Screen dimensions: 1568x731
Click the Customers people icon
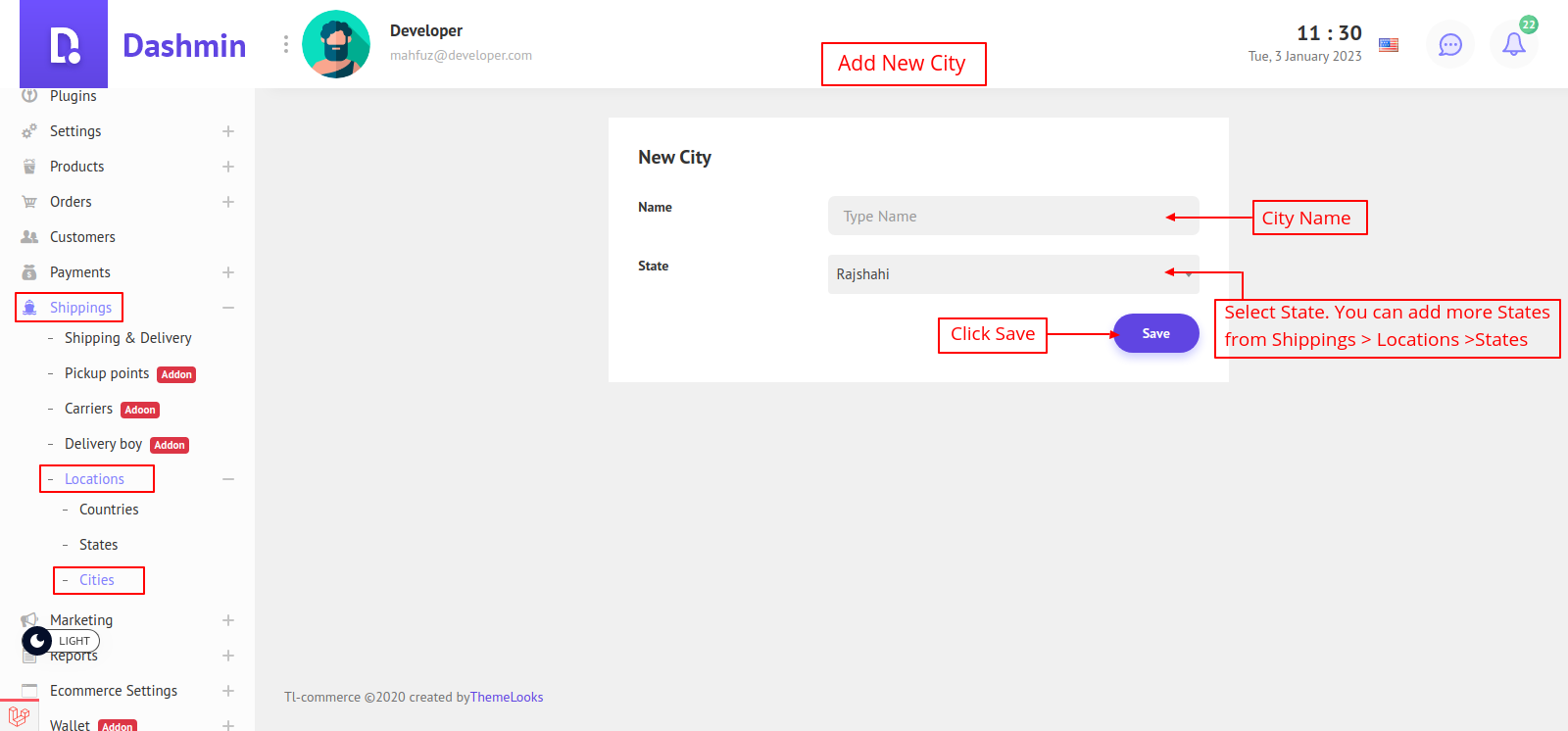pyautogui.click(x=29, y=237)
